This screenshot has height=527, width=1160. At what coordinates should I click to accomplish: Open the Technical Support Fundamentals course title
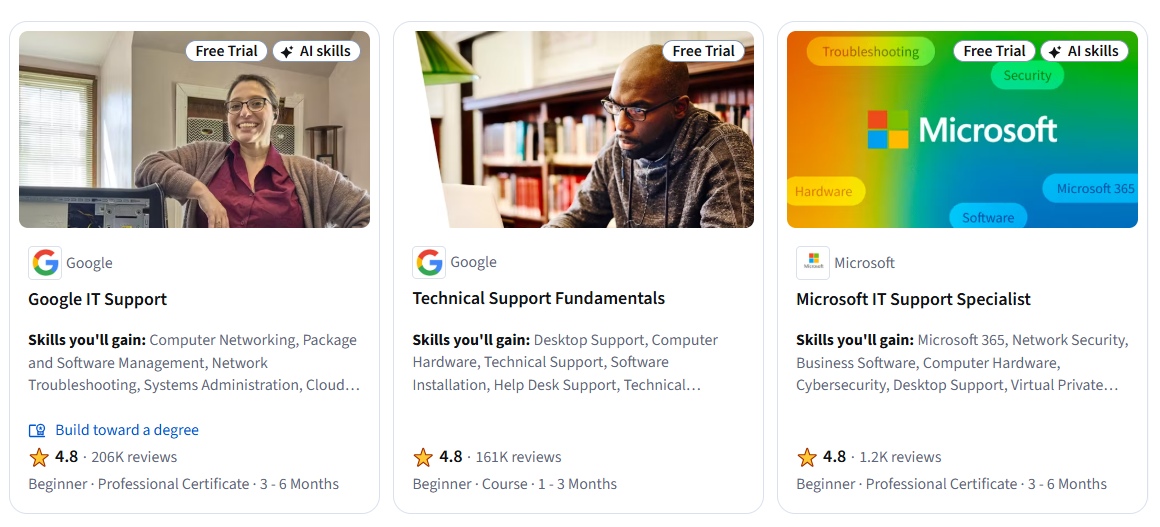[538, 298]
